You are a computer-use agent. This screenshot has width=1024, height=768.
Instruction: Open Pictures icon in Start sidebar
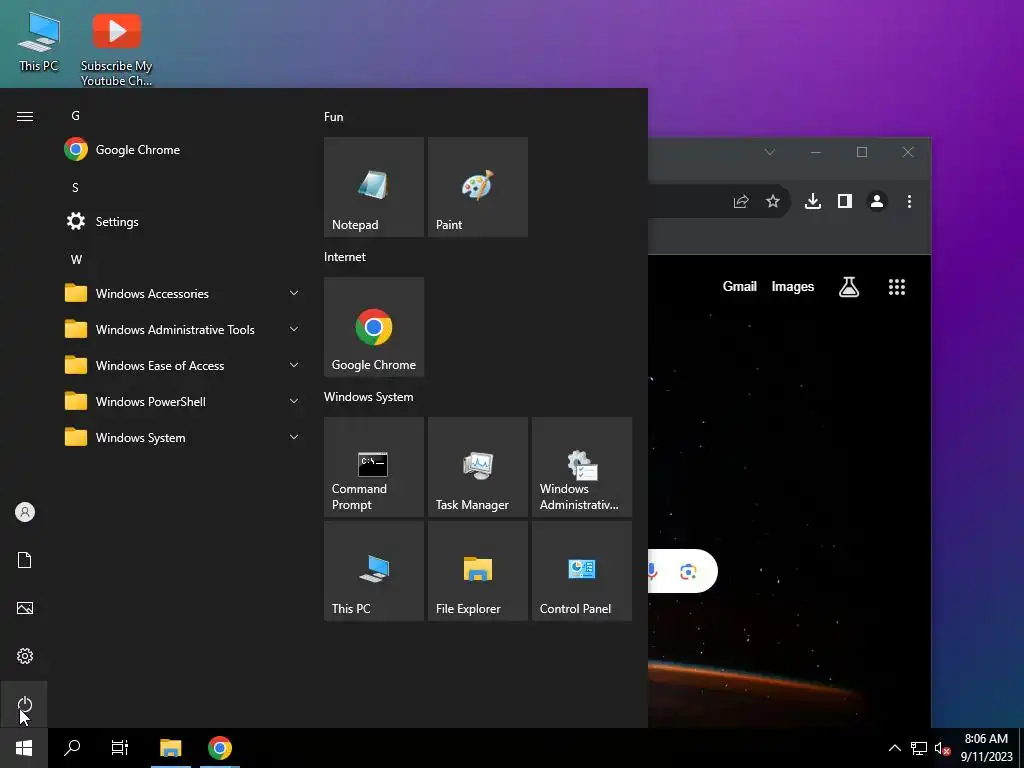pyautogui.click(x=24, y=608)
